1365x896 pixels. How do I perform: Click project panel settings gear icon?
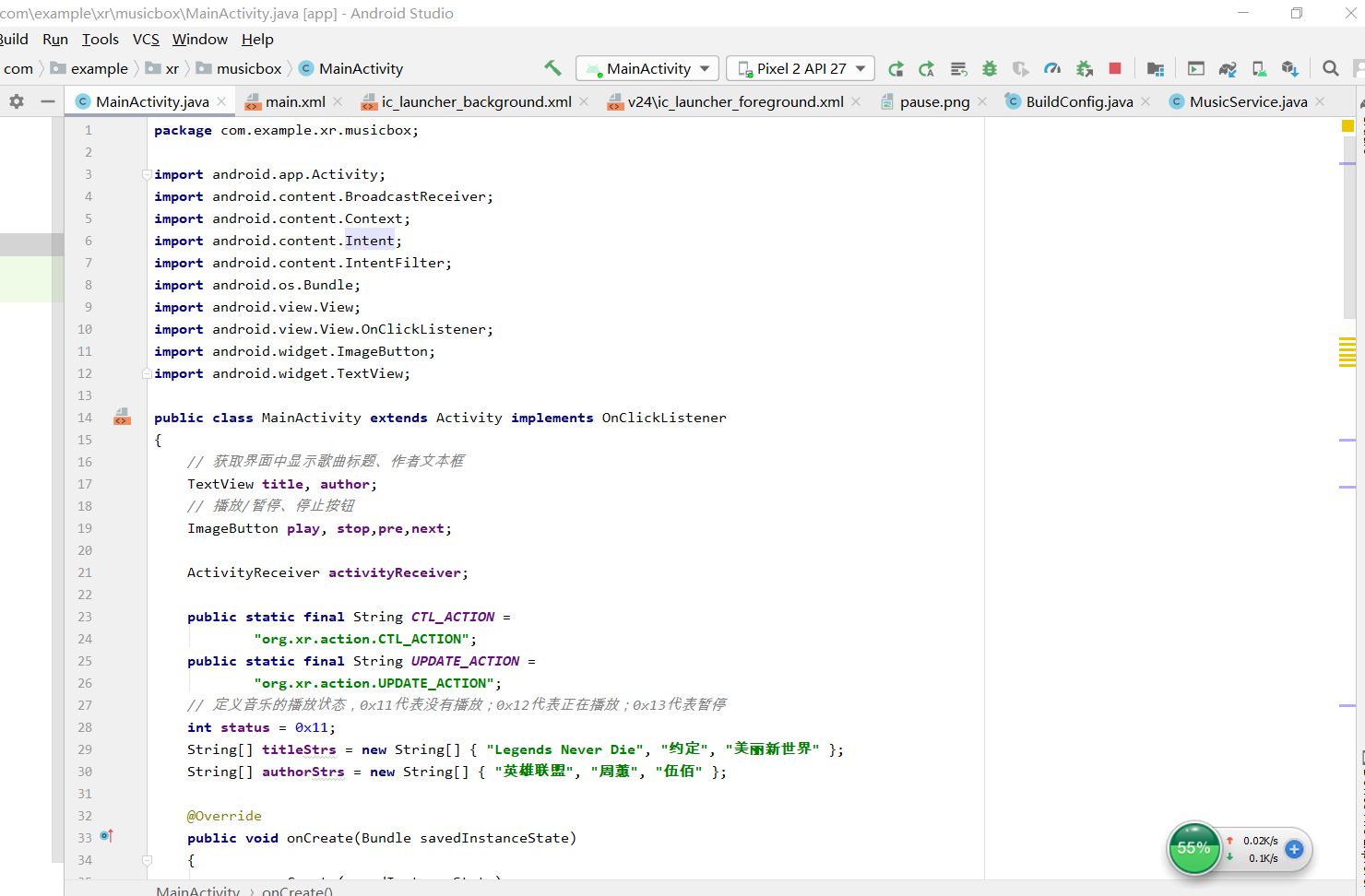[x=17, y=101]
